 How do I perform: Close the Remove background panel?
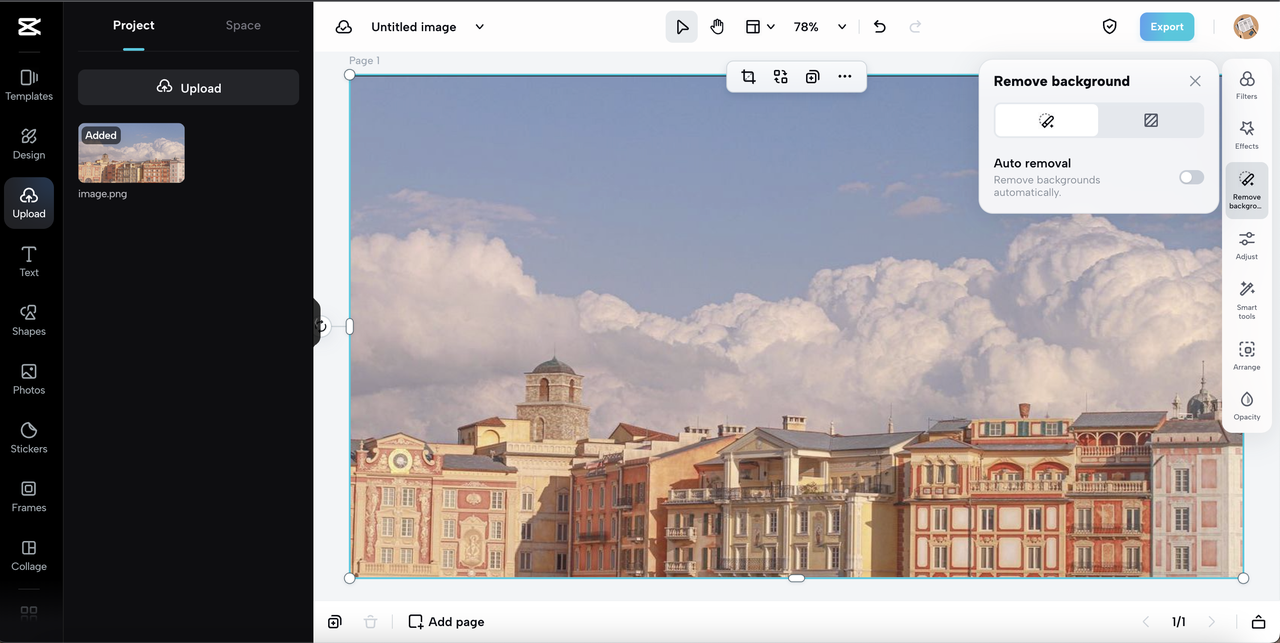[1195, 81]
